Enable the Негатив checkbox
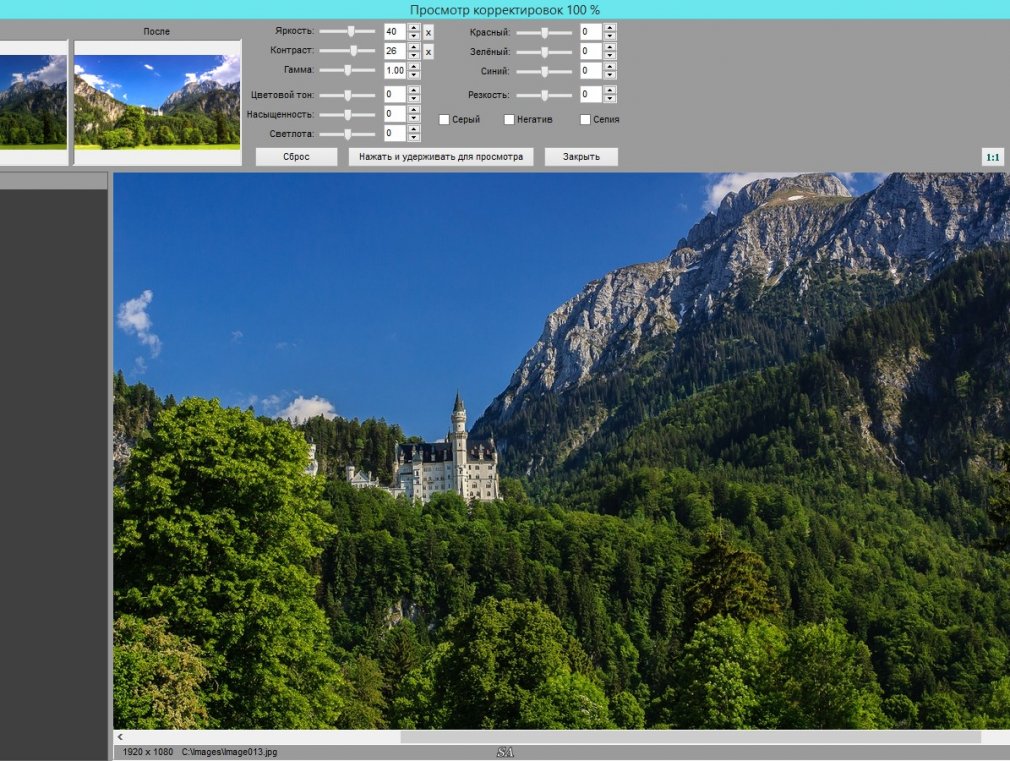The width and height of the screenshot is (1010, 761). (x=509, y=119)
